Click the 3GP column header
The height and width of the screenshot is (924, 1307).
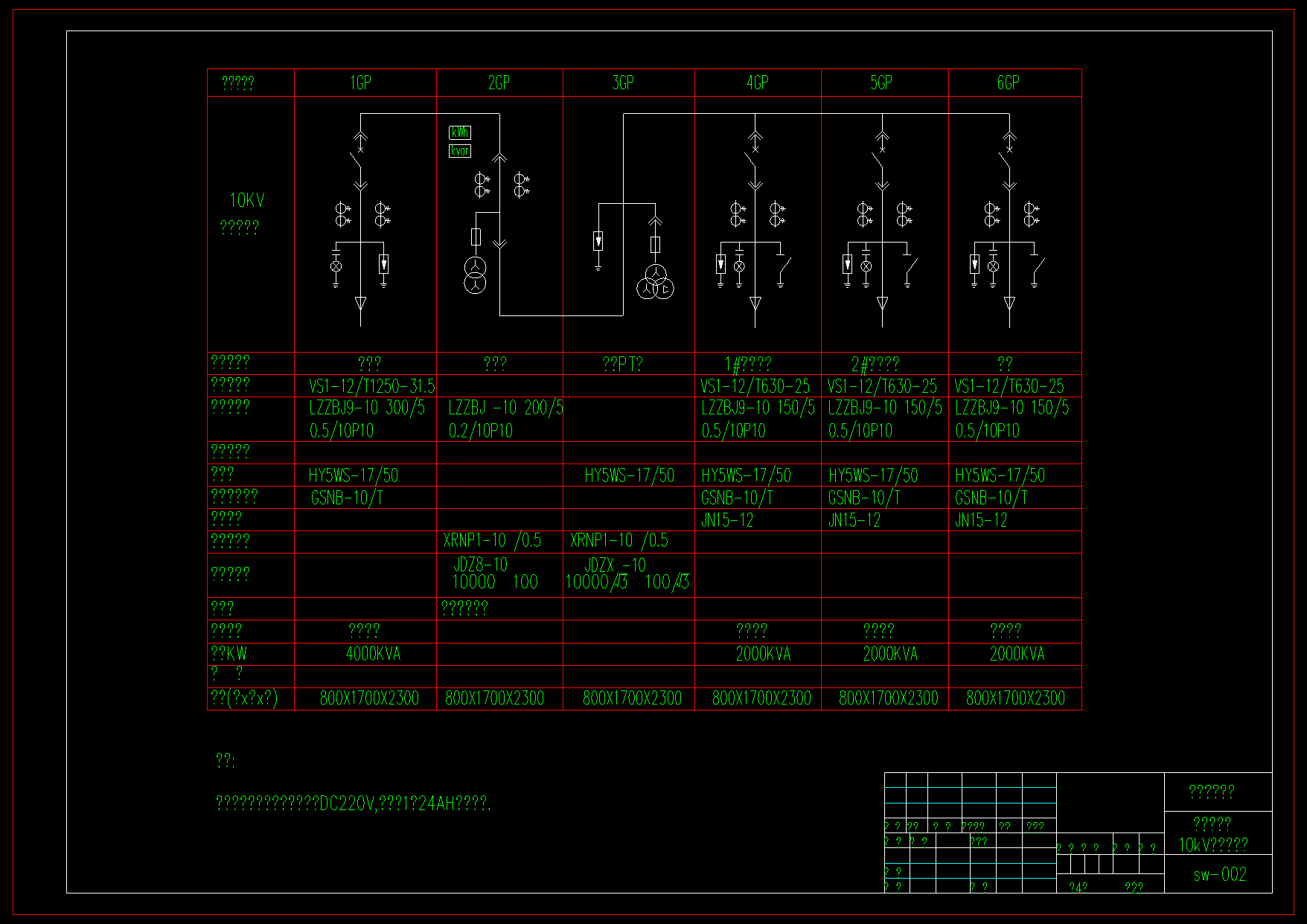(x=623, y=83)
